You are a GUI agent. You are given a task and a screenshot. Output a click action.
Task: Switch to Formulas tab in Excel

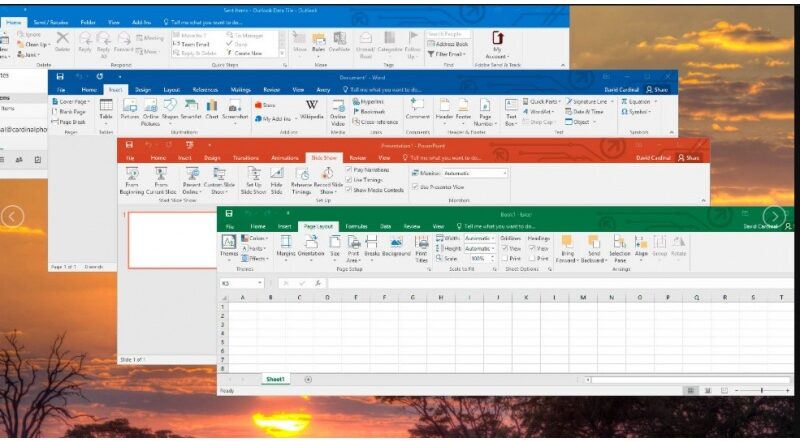pyautogui.click(x=356, y=226)
